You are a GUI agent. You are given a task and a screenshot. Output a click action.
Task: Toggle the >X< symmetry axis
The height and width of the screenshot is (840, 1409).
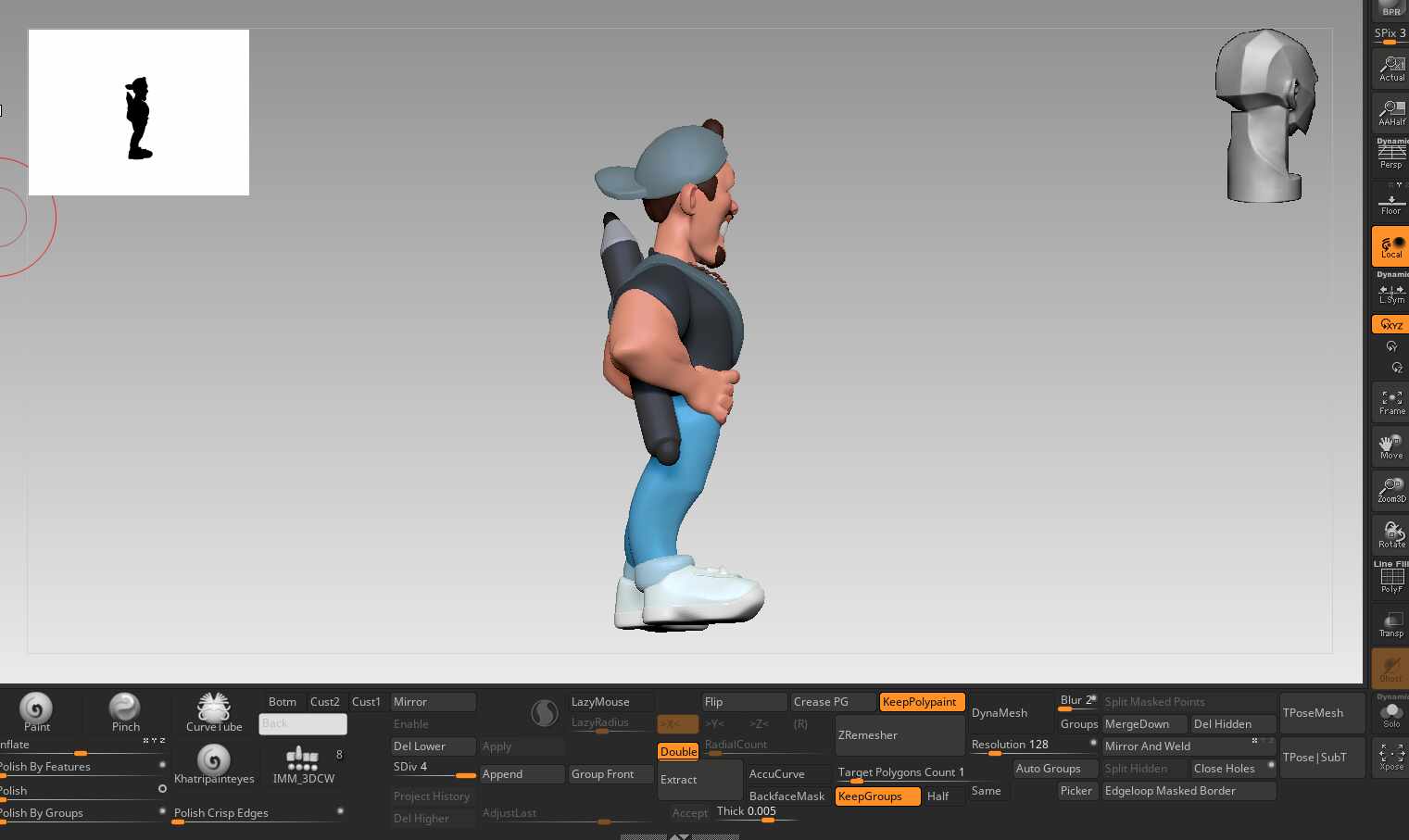pos(678,724)
